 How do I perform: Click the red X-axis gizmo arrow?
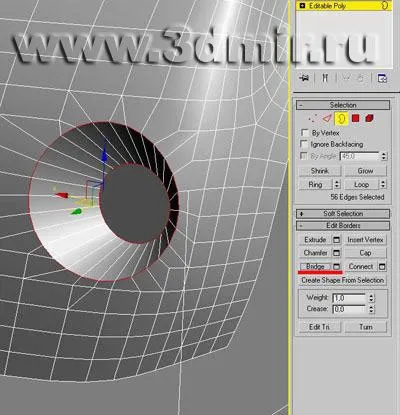(x=62, y=195)
